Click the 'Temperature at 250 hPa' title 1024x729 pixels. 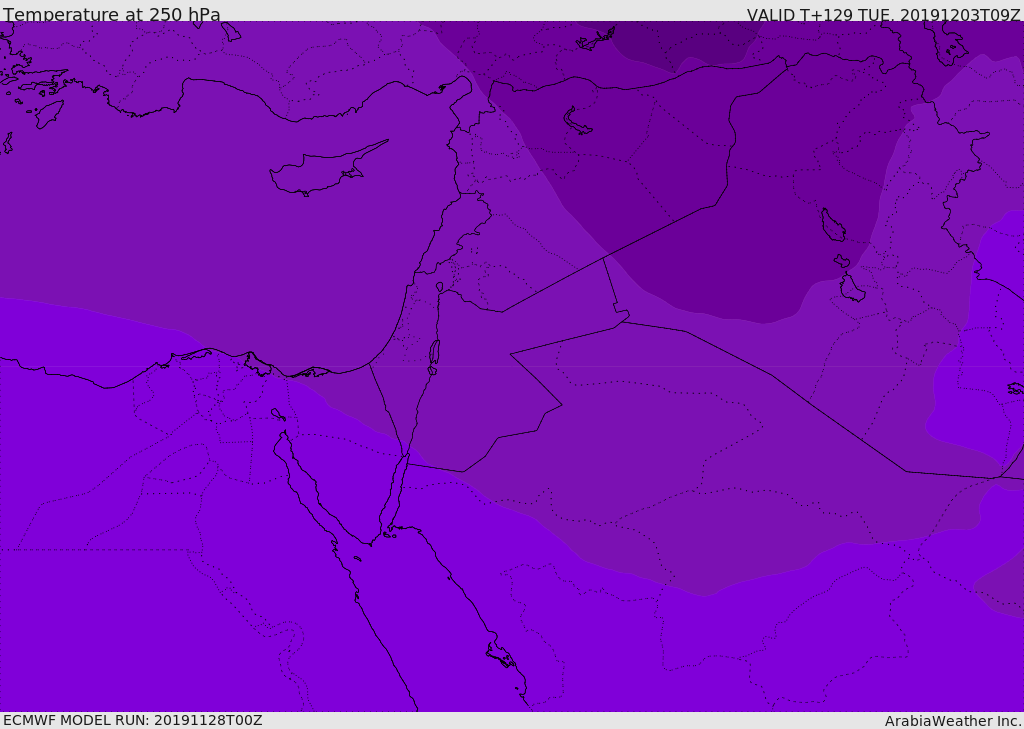click(x=112, y=14)
